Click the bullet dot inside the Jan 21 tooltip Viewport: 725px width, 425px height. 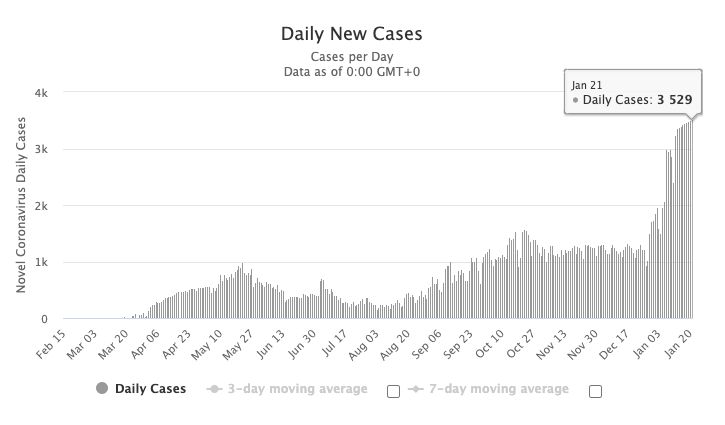pos(575,100)
